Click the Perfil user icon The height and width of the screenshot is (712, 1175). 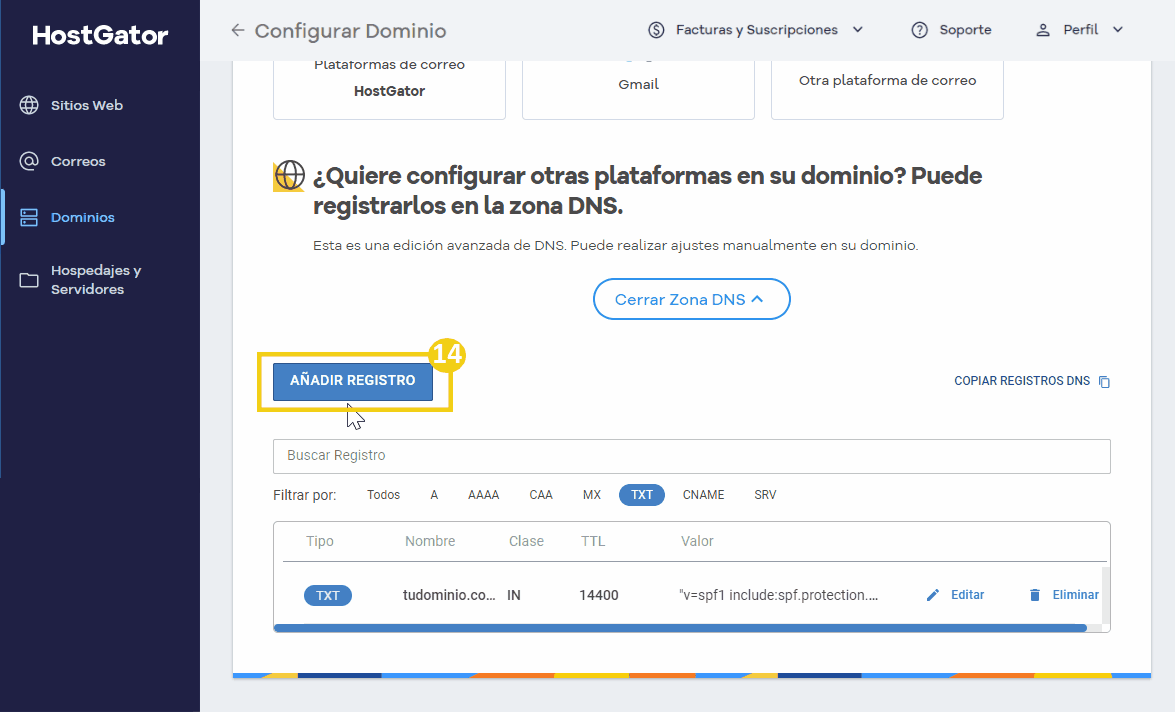[1042, 30]
